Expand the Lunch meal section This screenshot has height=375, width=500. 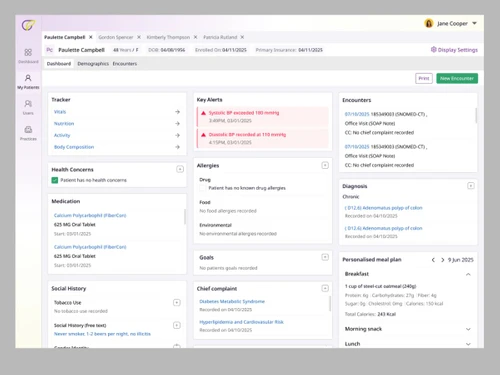coord(468,344)
